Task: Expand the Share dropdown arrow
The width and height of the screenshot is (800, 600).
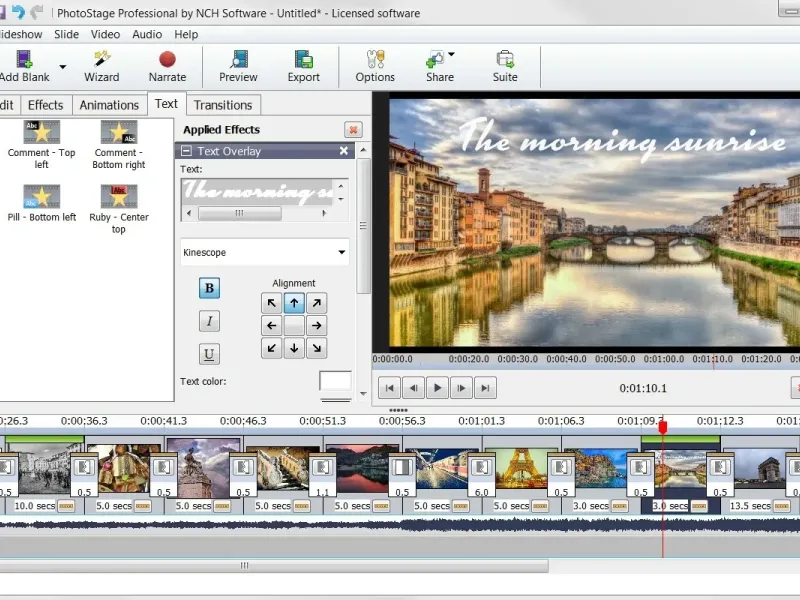Action: tap(451, 55)
